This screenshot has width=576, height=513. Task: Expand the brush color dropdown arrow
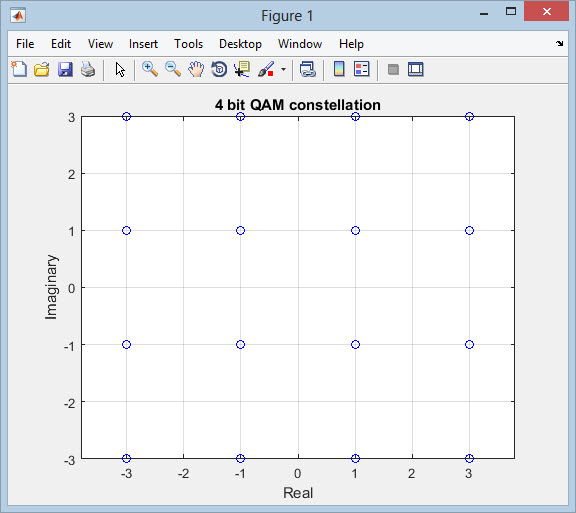point(283,69)
